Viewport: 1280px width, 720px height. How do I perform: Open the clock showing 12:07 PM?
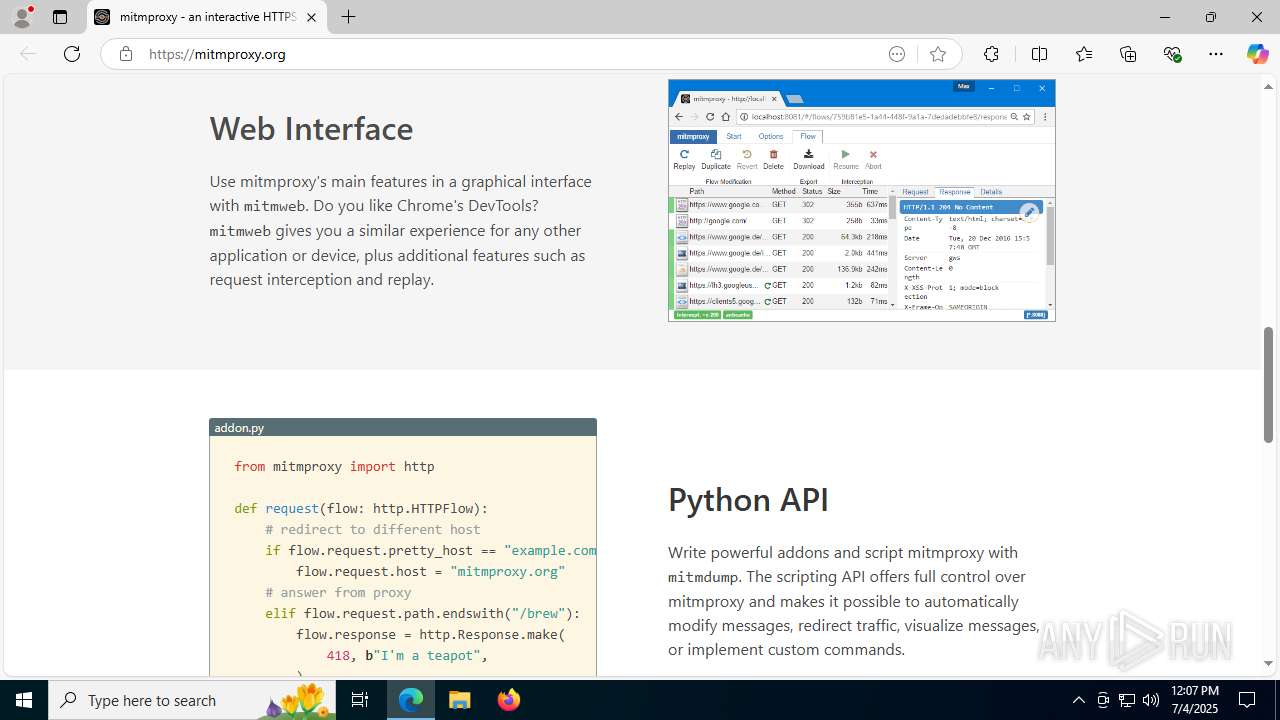pyautogui.click(x=1194, y=700)
